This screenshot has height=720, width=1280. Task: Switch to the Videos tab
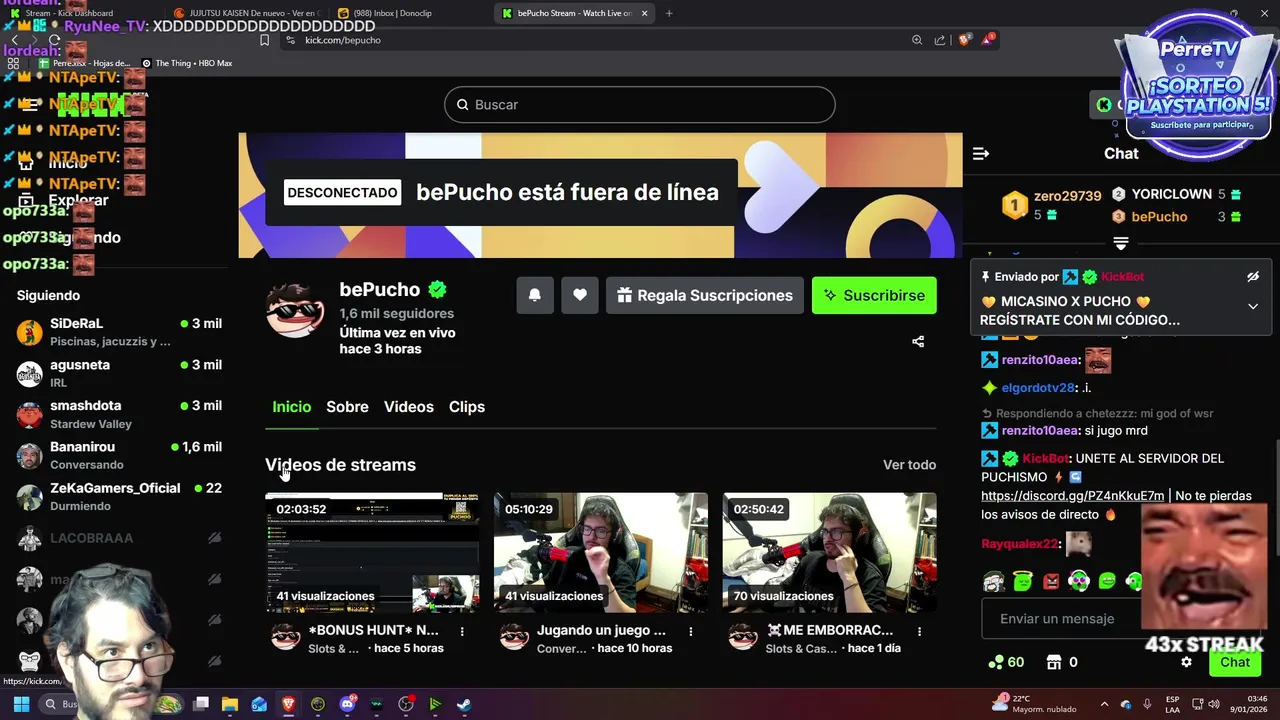pos(409,407)
